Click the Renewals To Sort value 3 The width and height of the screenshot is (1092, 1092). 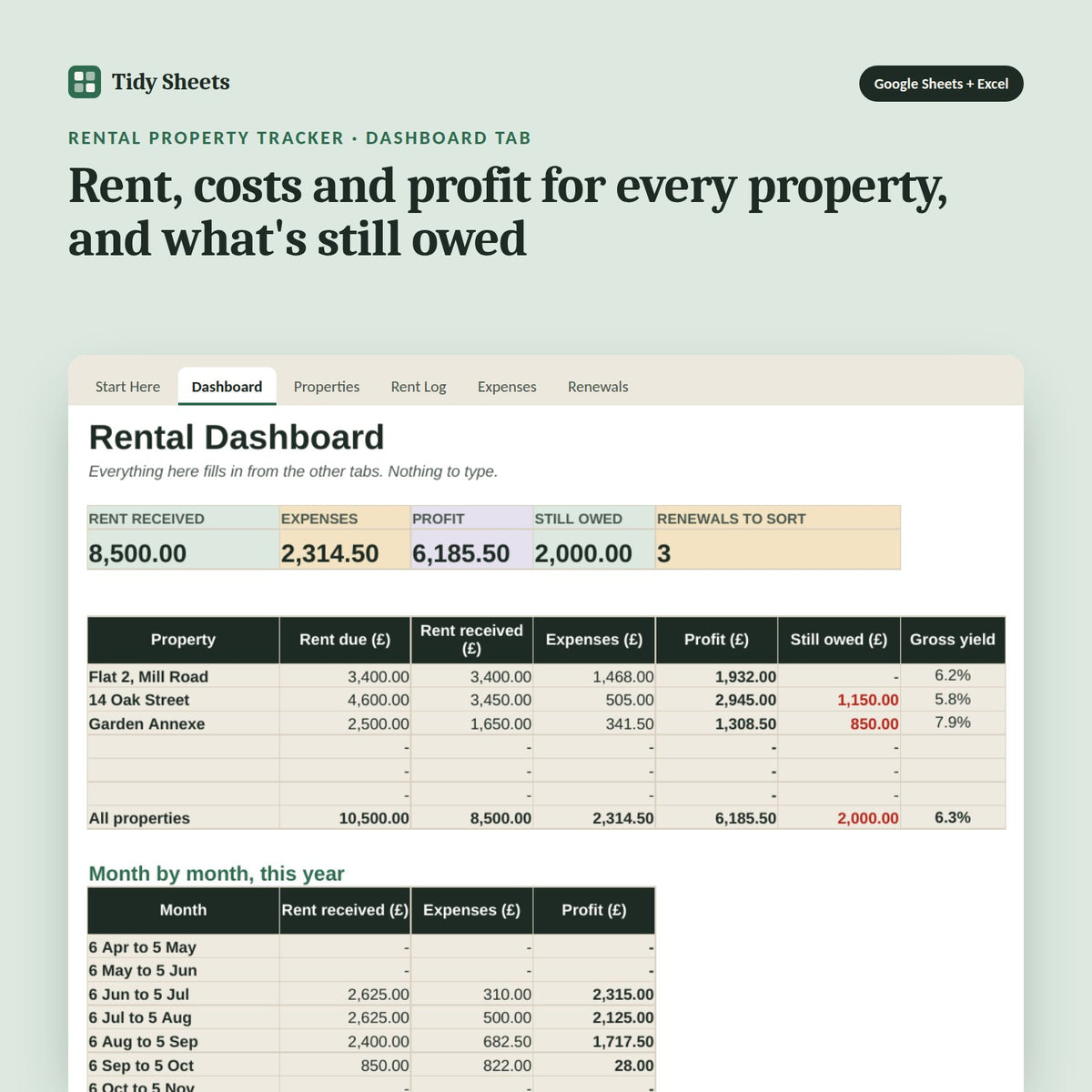pos(664,553)
